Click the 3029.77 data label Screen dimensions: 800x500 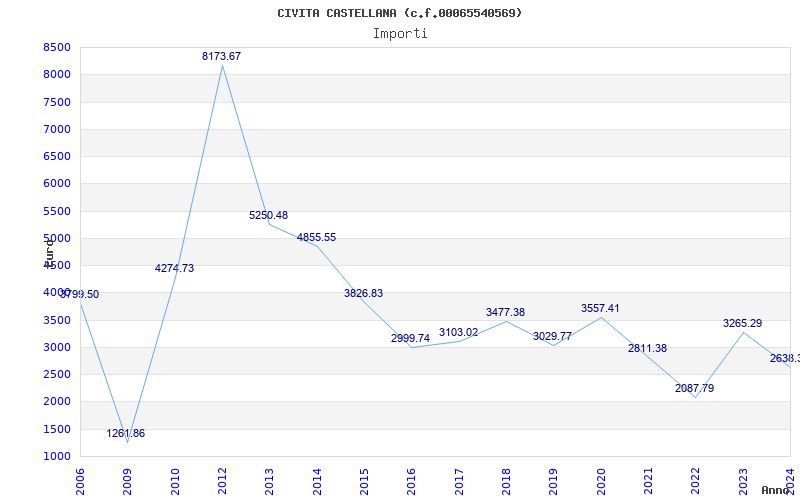[552, 337]
